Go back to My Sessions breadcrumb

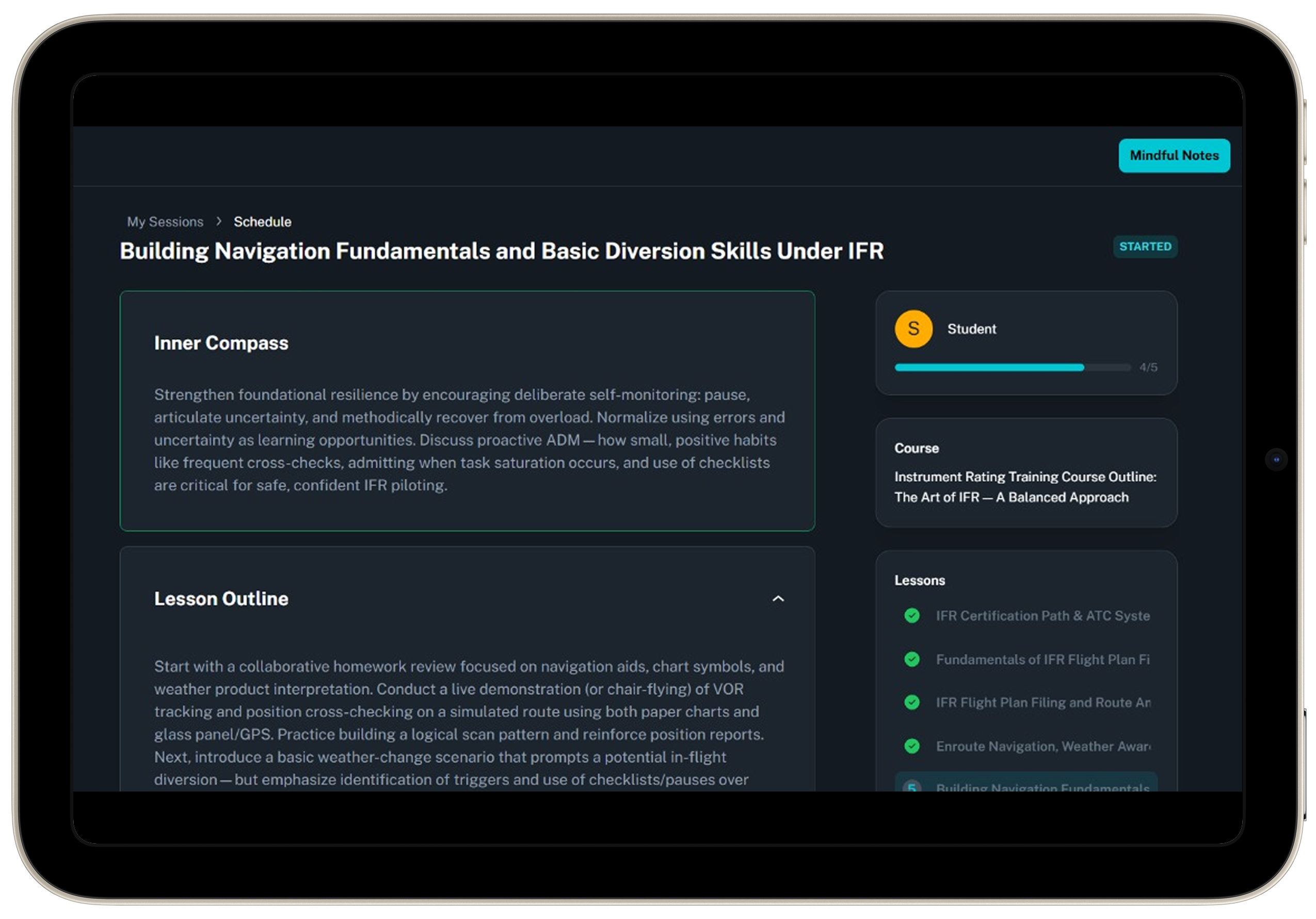[x=165, y=222]
